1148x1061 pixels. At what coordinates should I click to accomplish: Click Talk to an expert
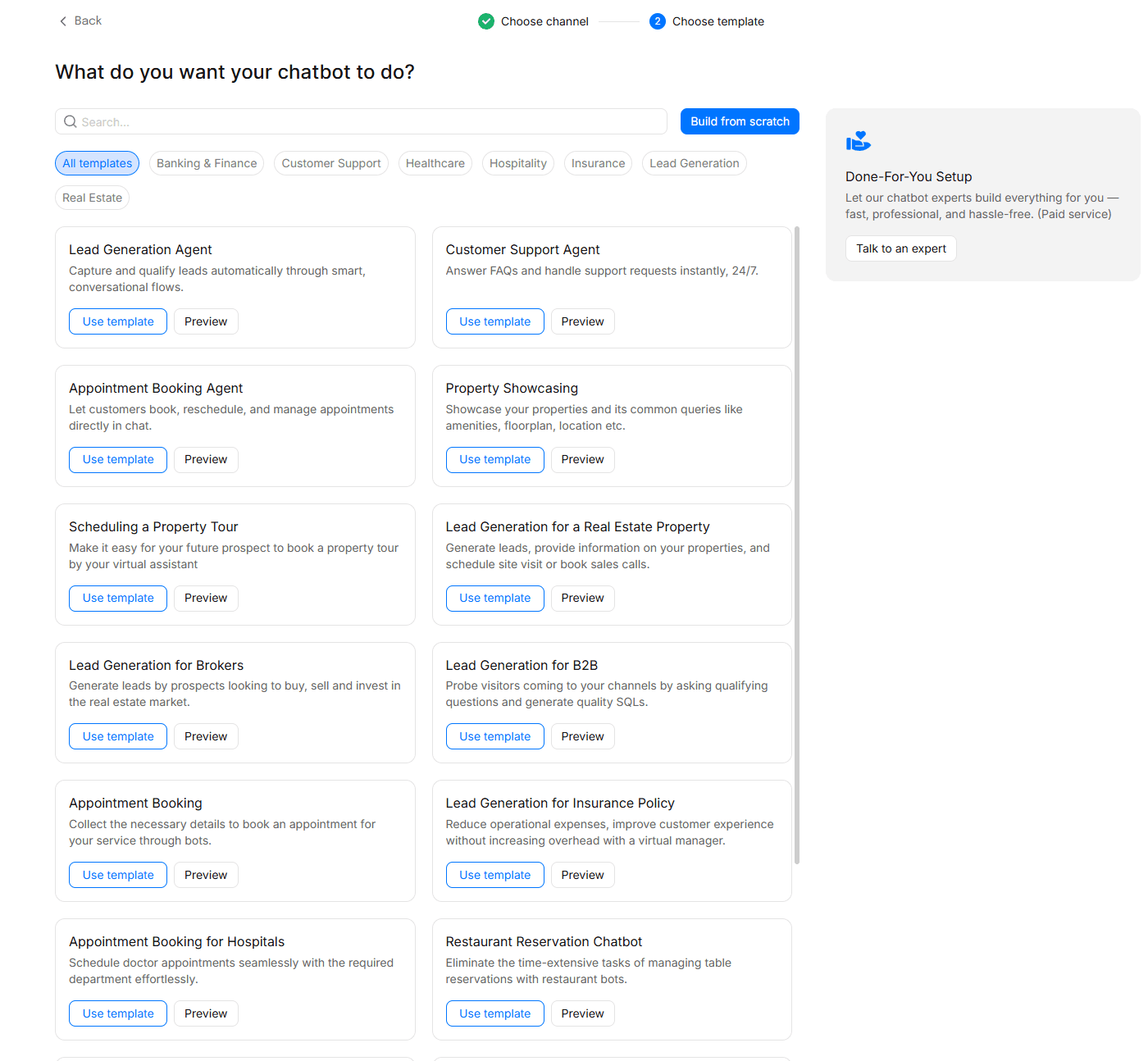coord(900,248)
